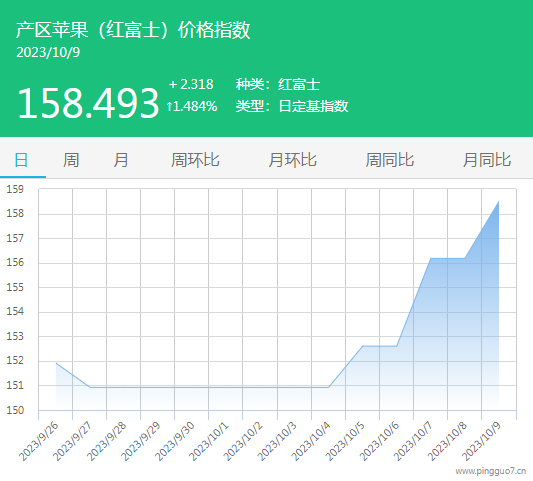
Task: Open the 月 monthly tab
Action: [x=121, y=160]
